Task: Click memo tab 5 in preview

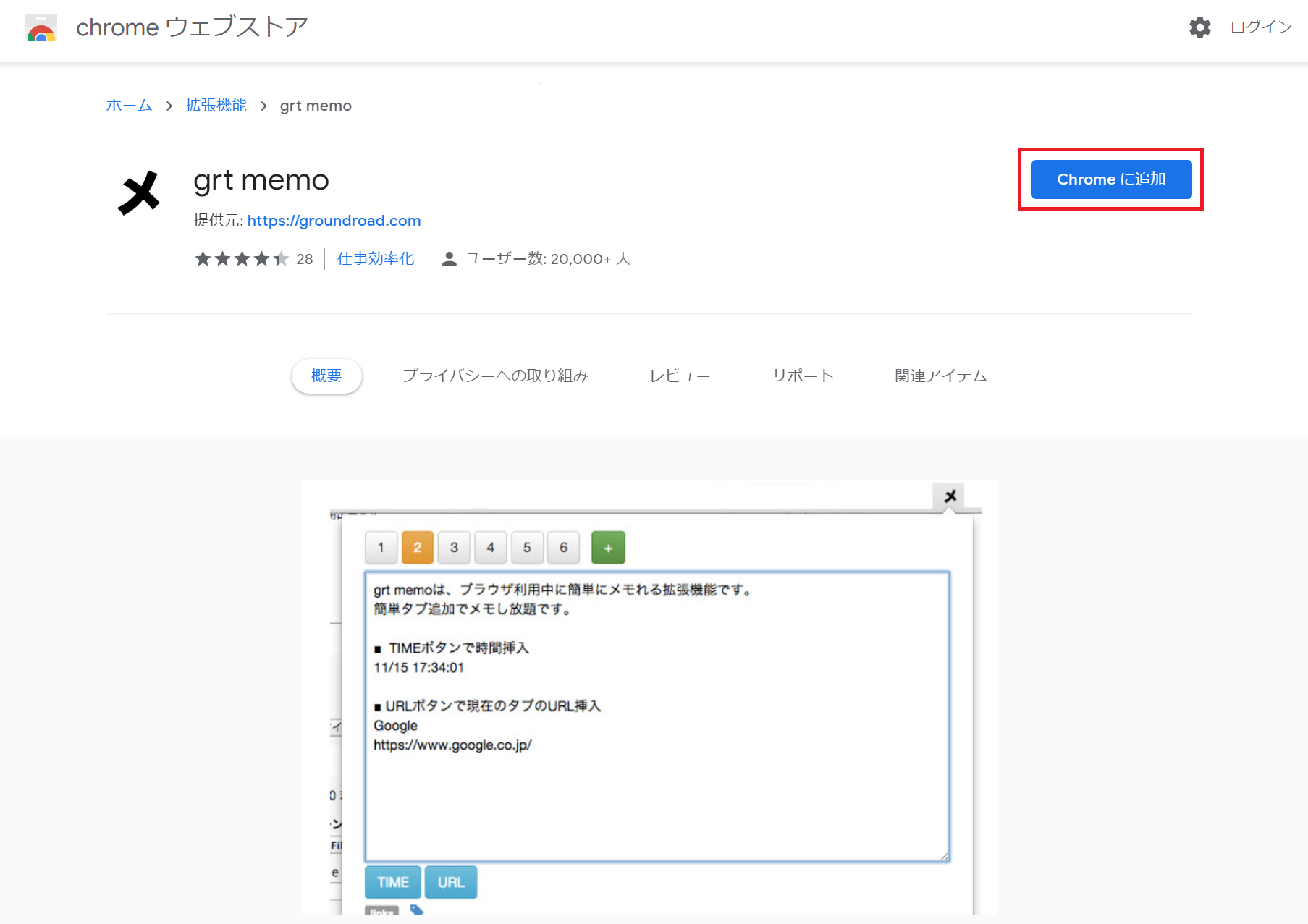Action: coord(527,548)
